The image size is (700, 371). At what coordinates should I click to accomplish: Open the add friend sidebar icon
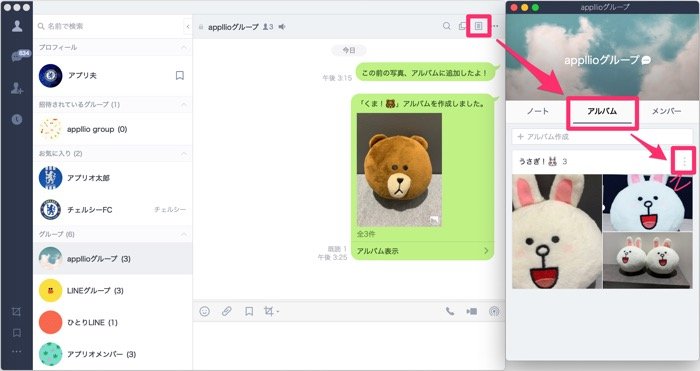pos(17,88)
